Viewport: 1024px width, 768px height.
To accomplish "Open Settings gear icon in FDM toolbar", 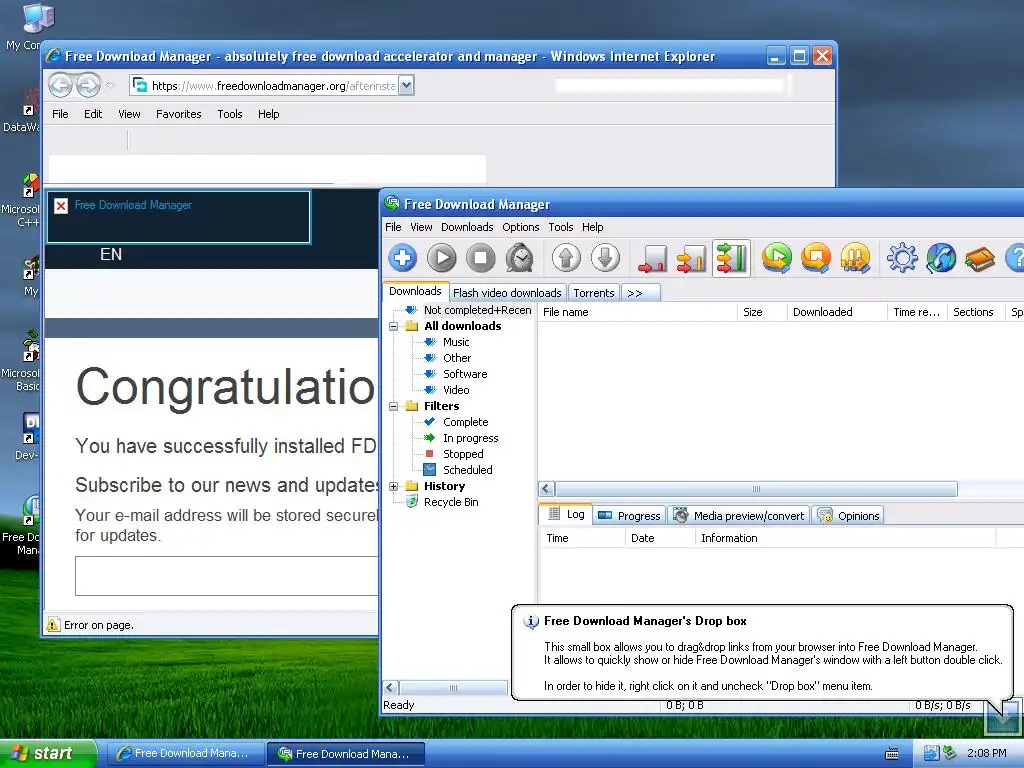I will click(x=902, y=258).
